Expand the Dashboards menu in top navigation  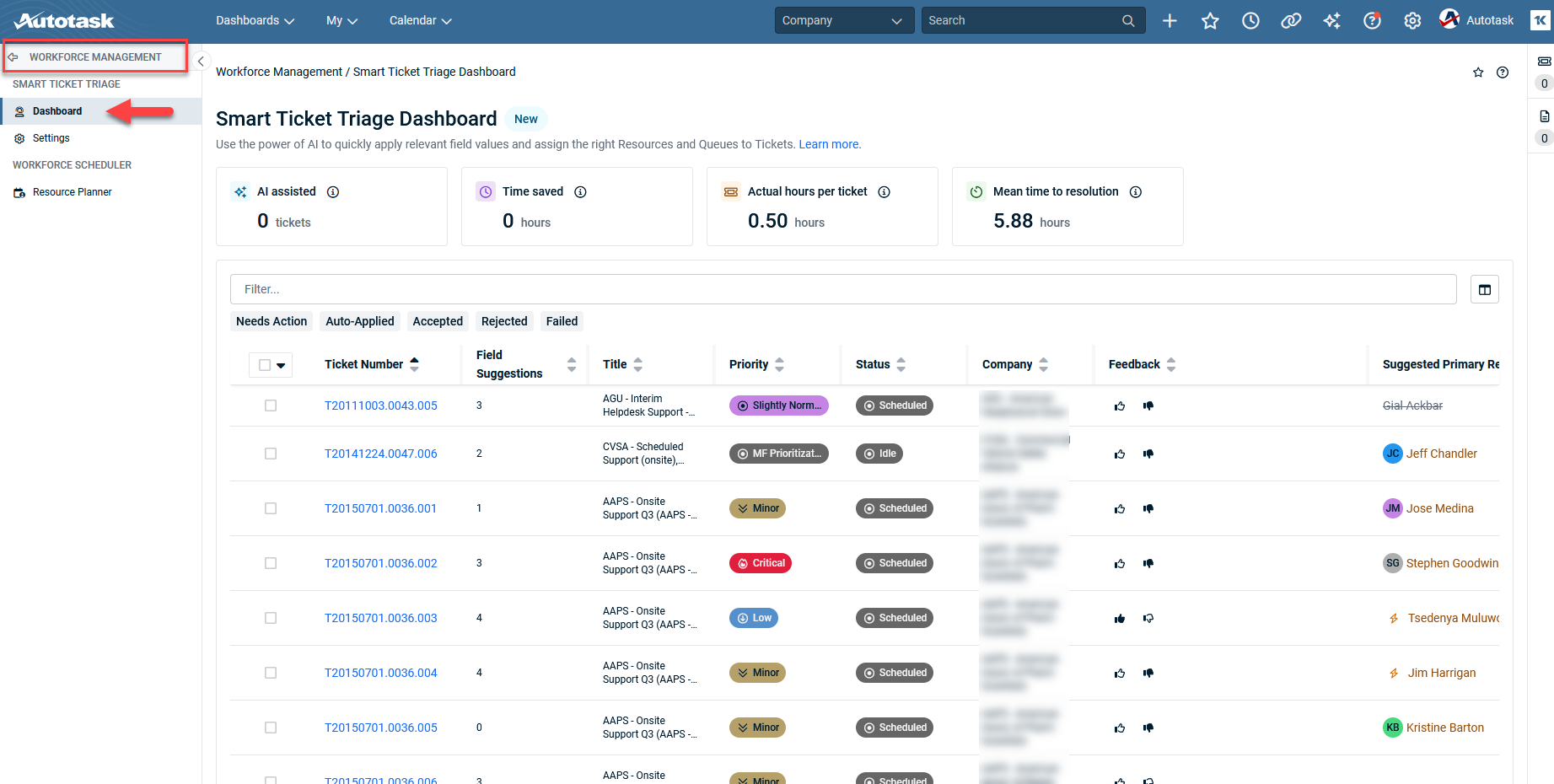pos(255,21)
